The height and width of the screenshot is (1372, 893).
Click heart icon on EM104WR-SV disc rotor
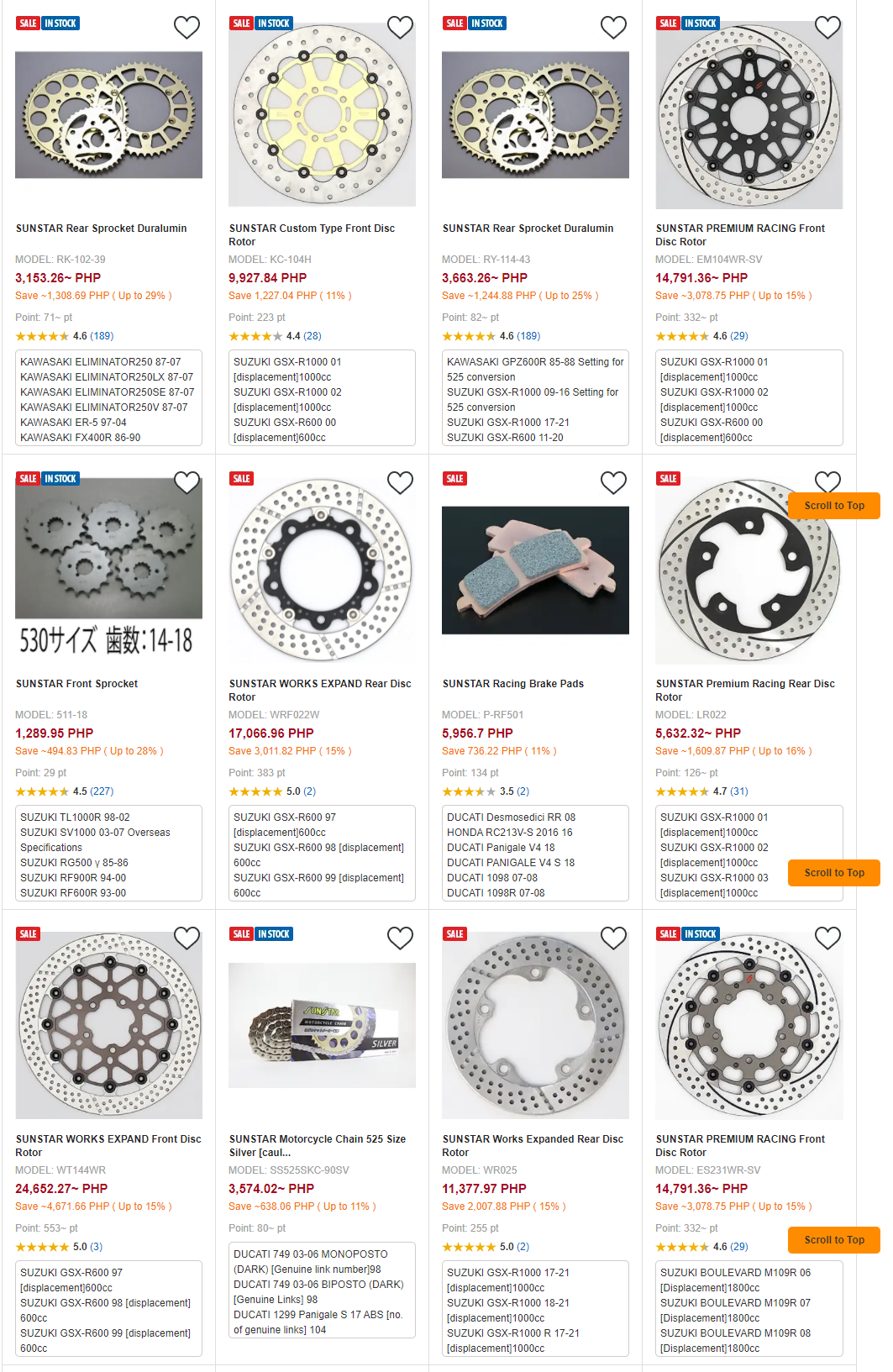click(x=827, y=28)
